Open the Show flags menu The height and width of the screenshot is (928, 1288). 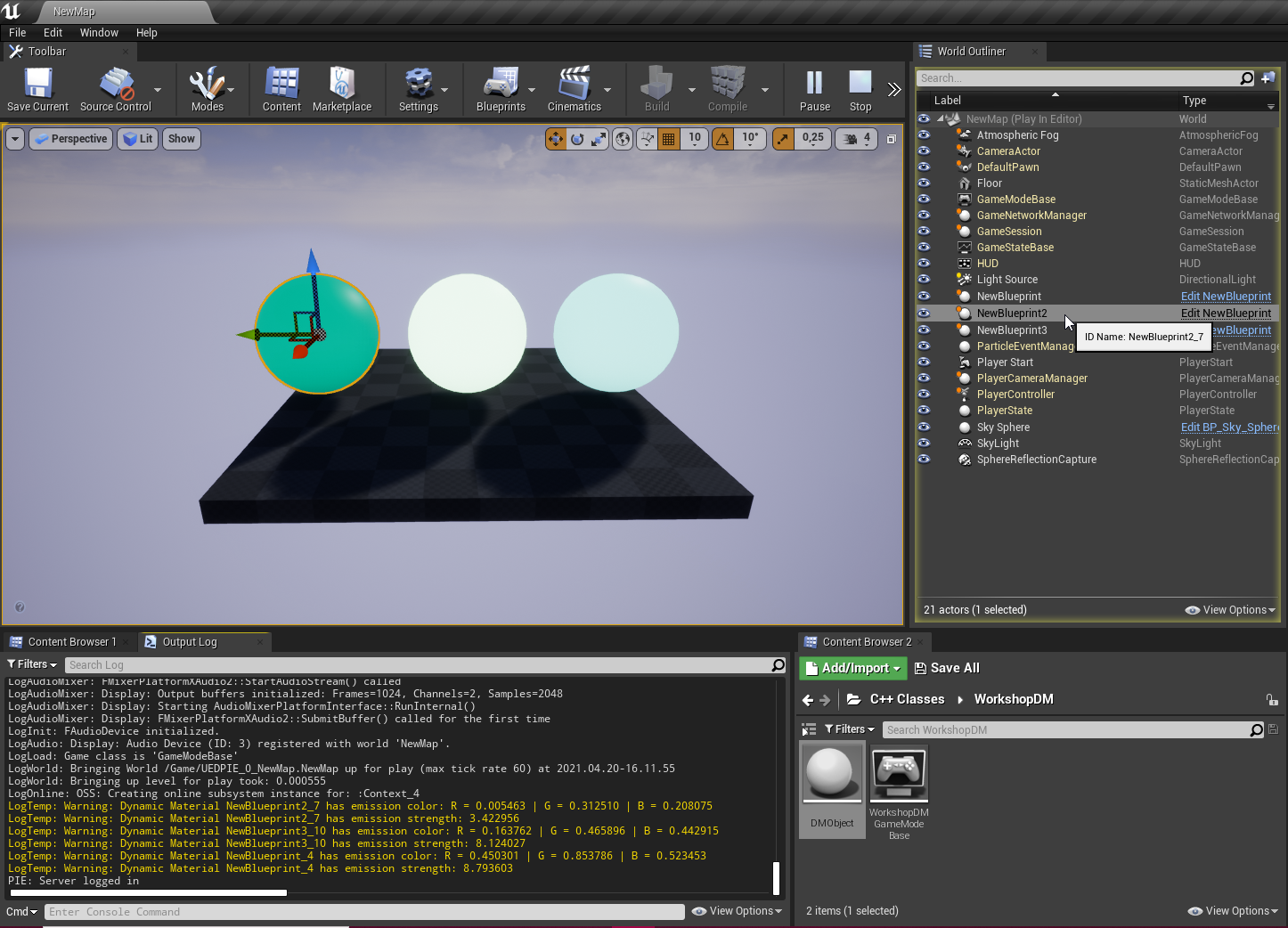pos(182,139)
